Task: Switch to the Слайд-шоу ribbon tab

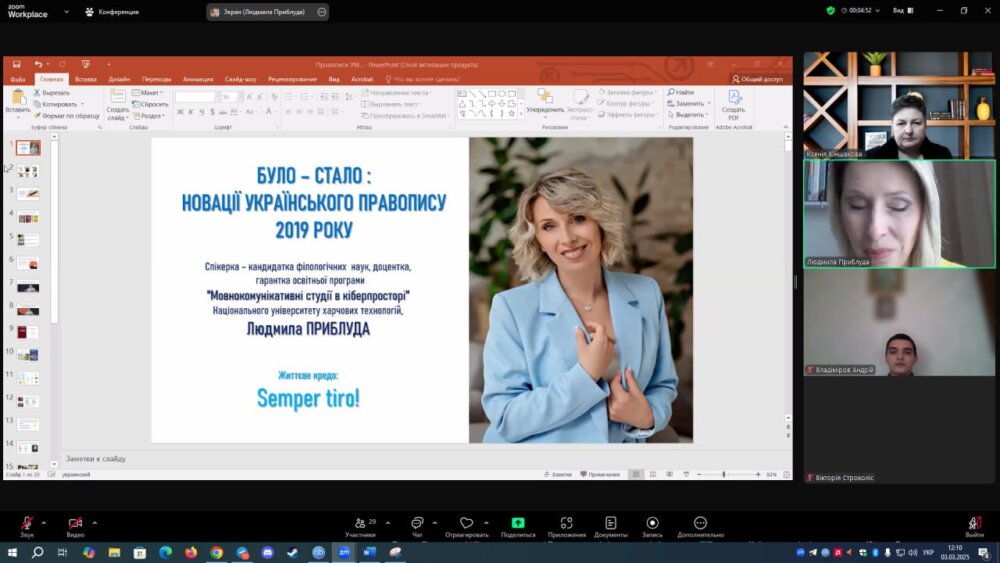Action: pyautogui.click(x=240, y=79)
